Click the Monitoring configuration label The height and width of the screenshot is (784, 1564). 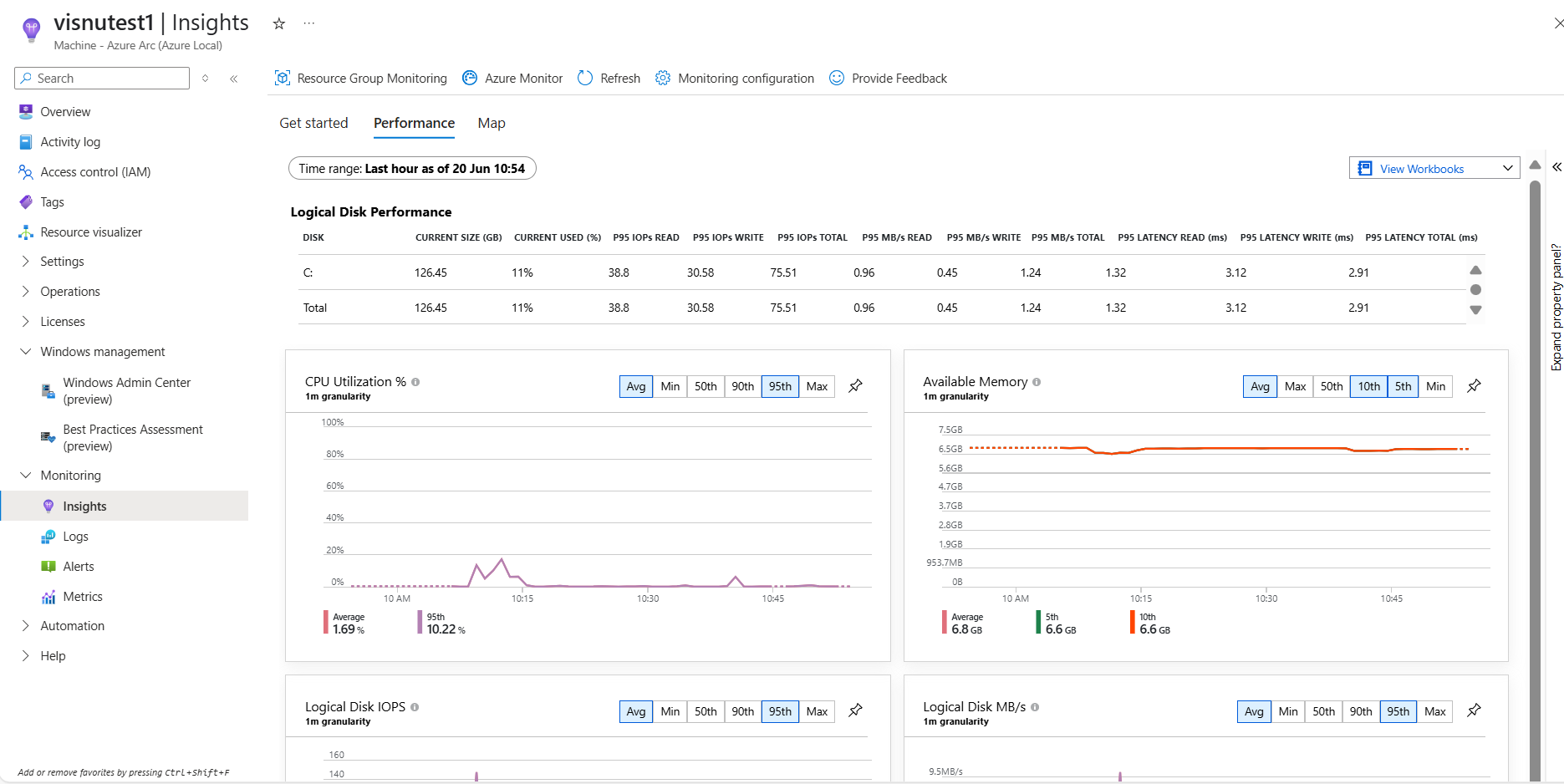point(746,79)
